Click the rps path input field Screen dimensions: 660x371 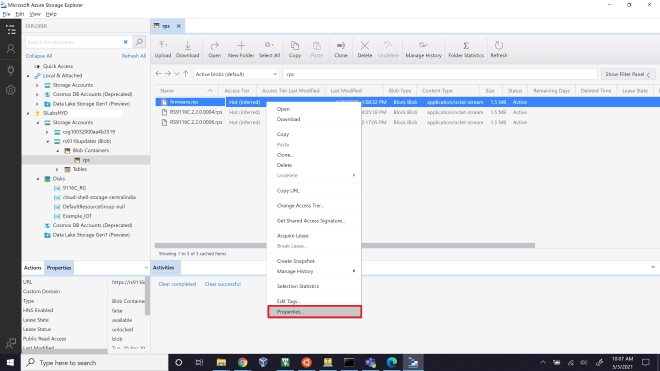tap(440, 74)
